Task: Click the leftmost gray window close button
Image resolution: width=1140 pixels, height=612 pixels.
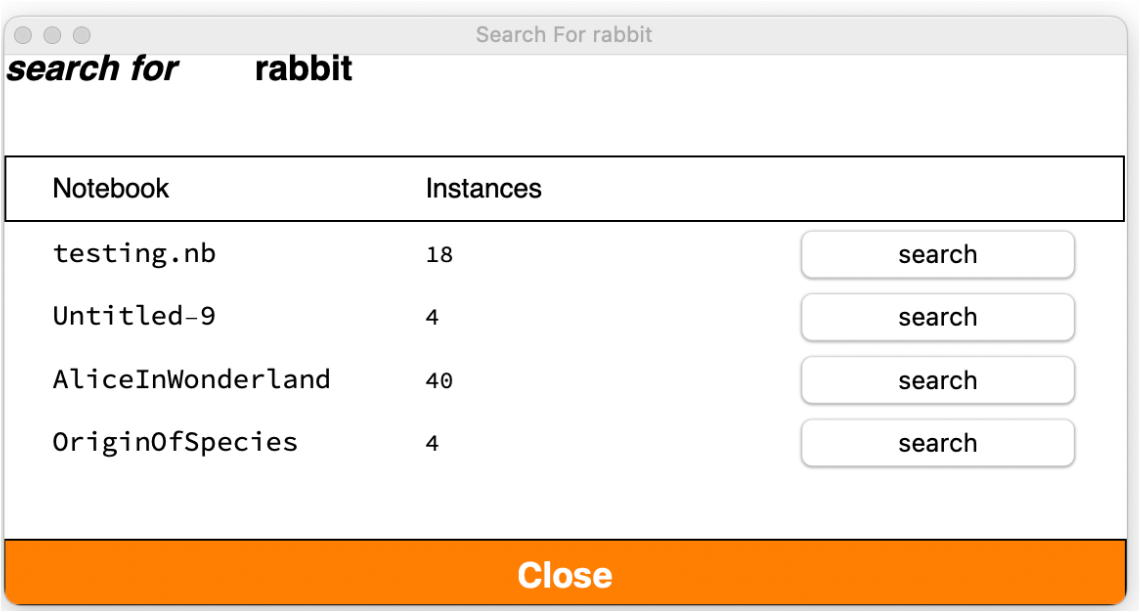Action: (x=24, y=35)
